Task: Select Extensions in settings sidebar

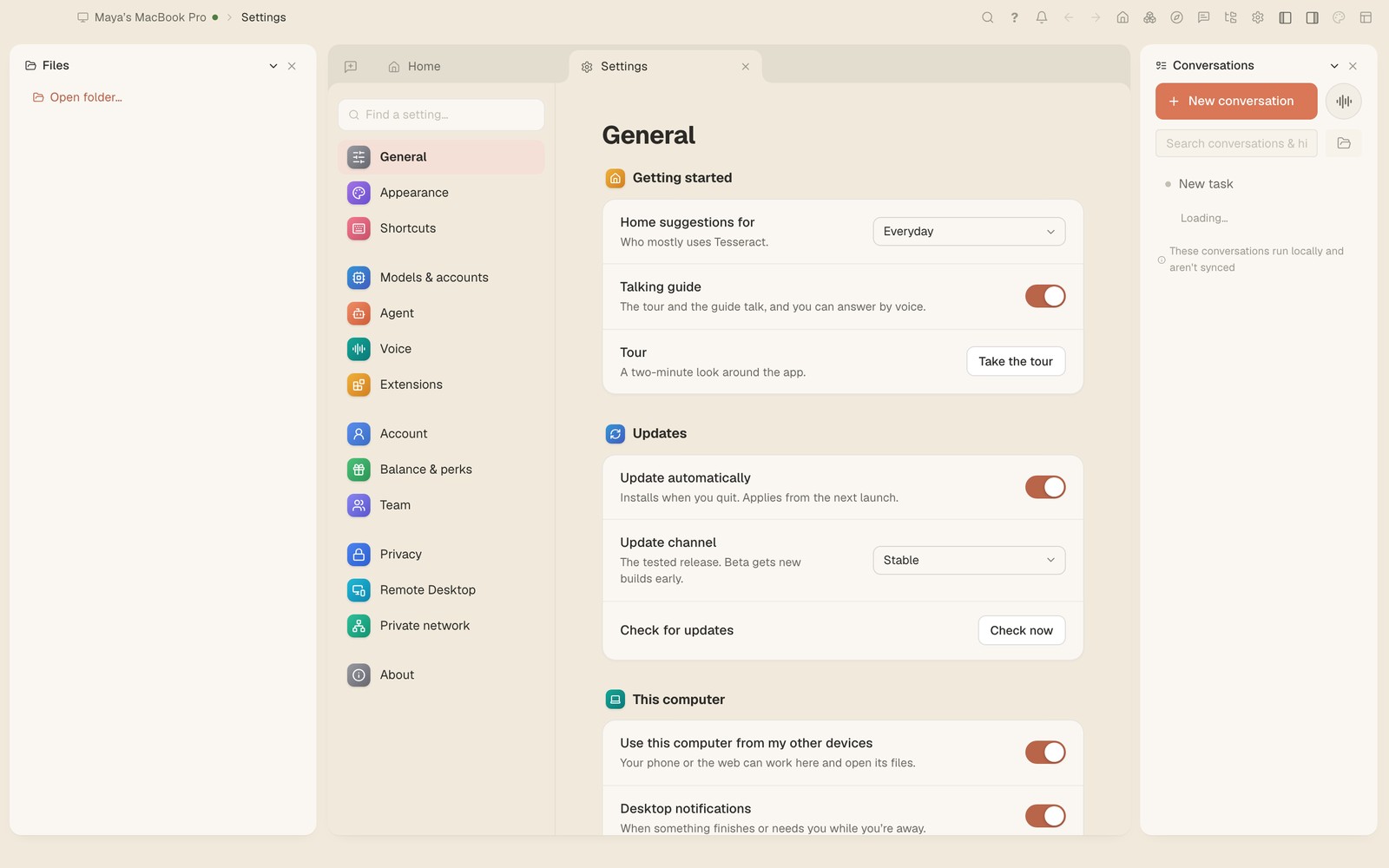Action: click(x=441, y=385)
